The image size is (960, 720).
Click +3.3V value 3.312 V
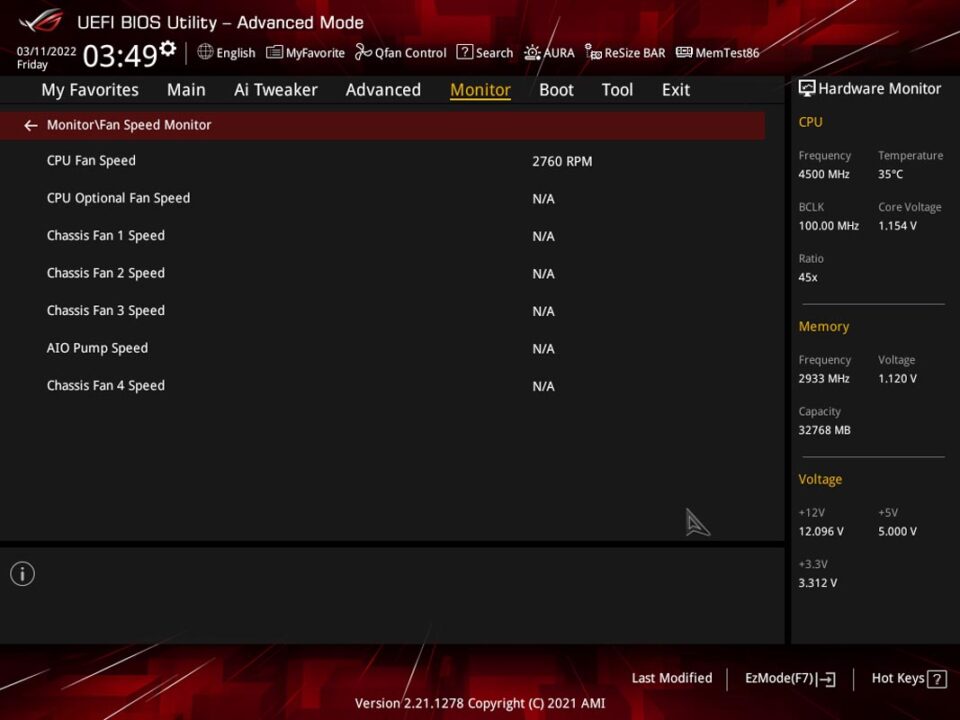[817, 583]
